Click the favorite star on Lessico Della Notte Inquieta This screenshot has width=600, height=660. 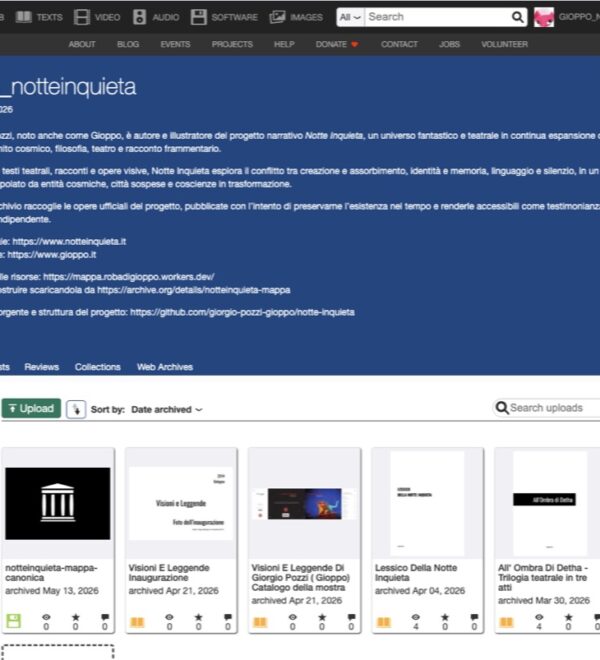pyautogui.click(x=445, y=617)
